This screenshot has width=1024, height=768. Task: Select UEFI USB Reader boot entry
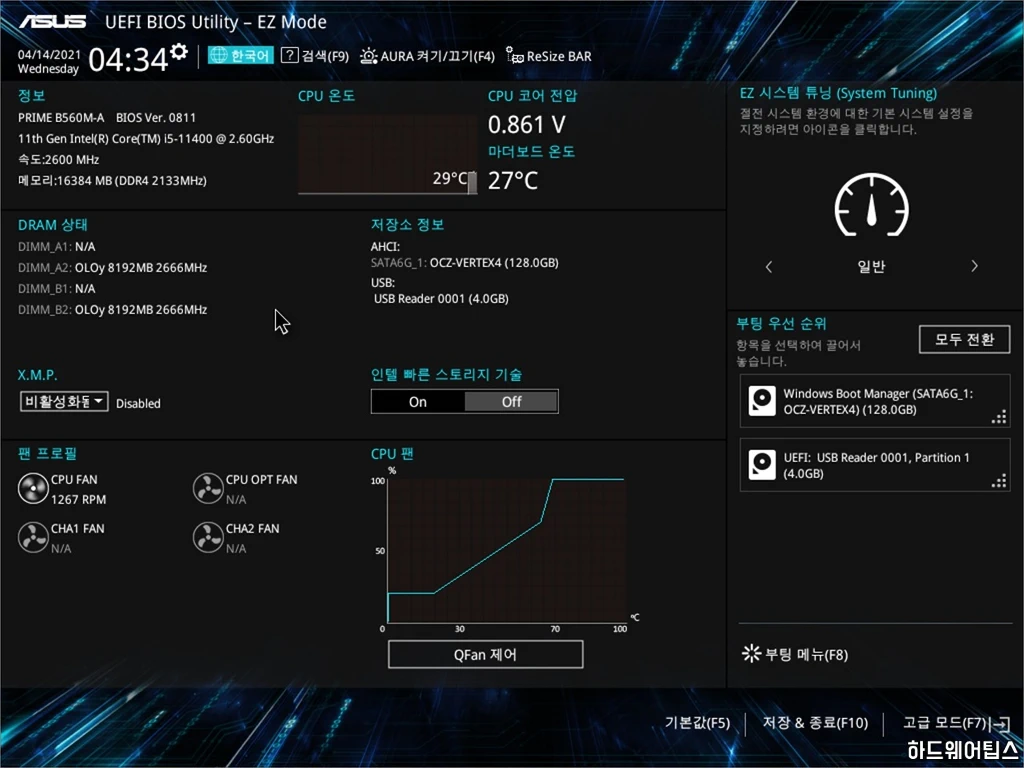(874, 465)
